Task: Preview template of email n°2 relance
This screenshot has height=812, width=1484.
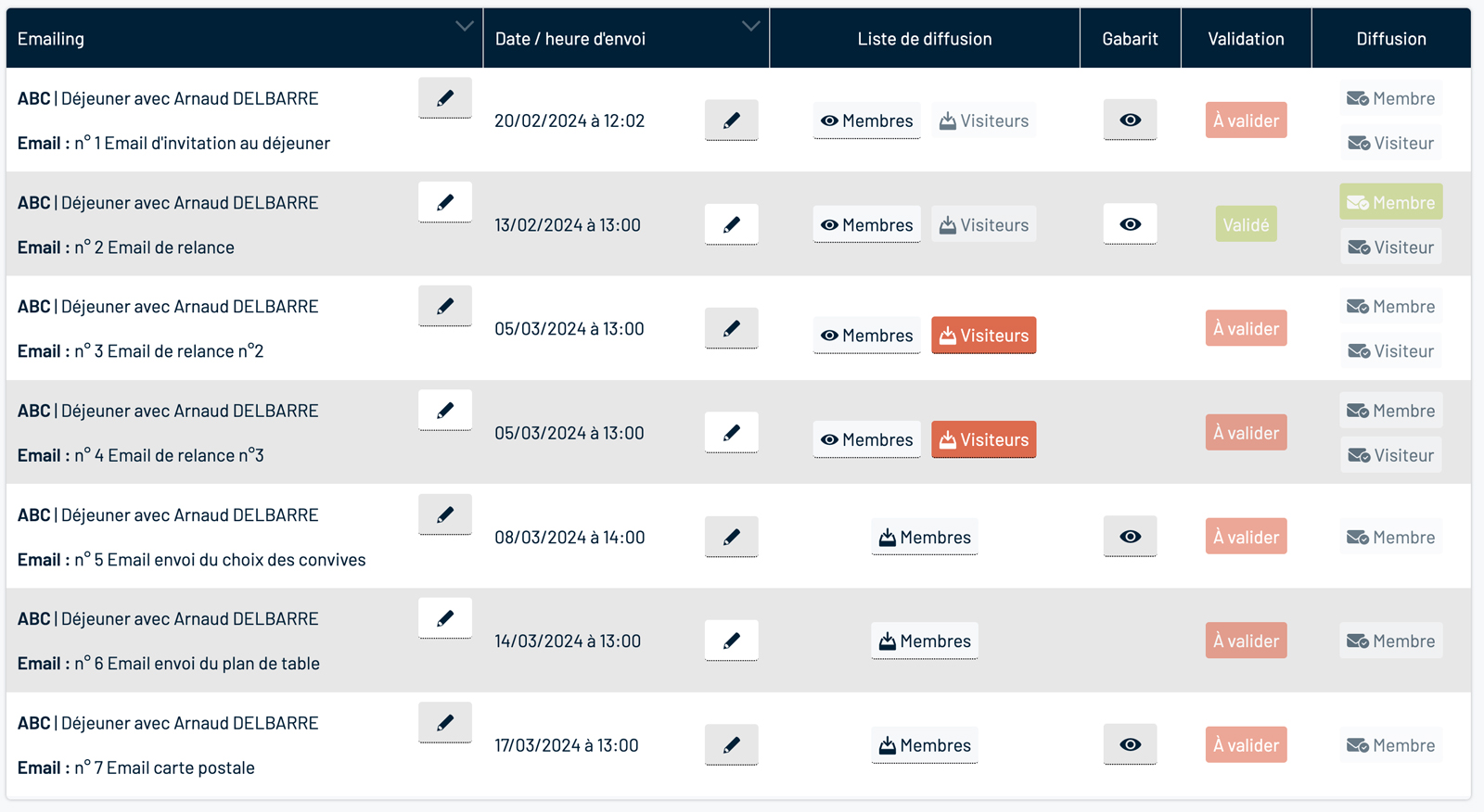Action: click(1130, 224)
